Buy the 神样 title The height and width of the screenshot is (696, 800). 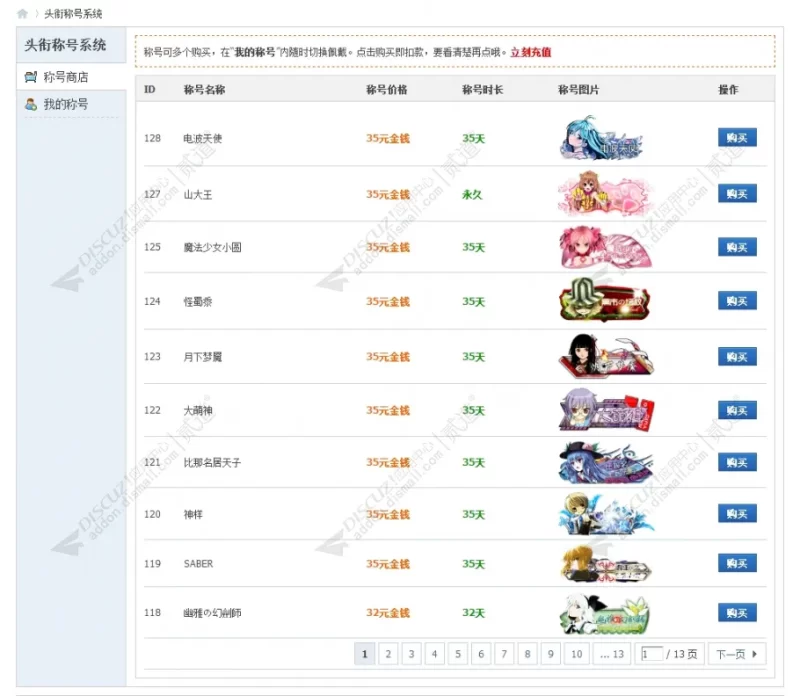coord(737,514)
